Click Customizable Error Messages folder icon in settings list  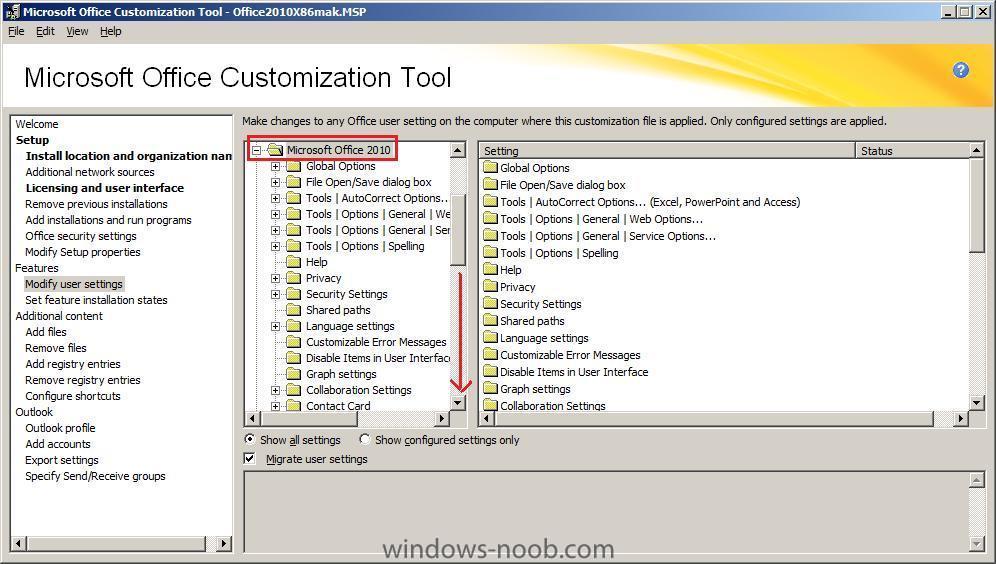(490, 355)
